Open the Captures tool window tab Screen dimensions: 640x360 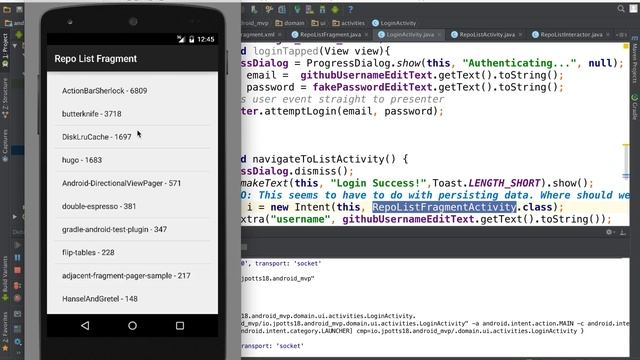coord(5,145)
